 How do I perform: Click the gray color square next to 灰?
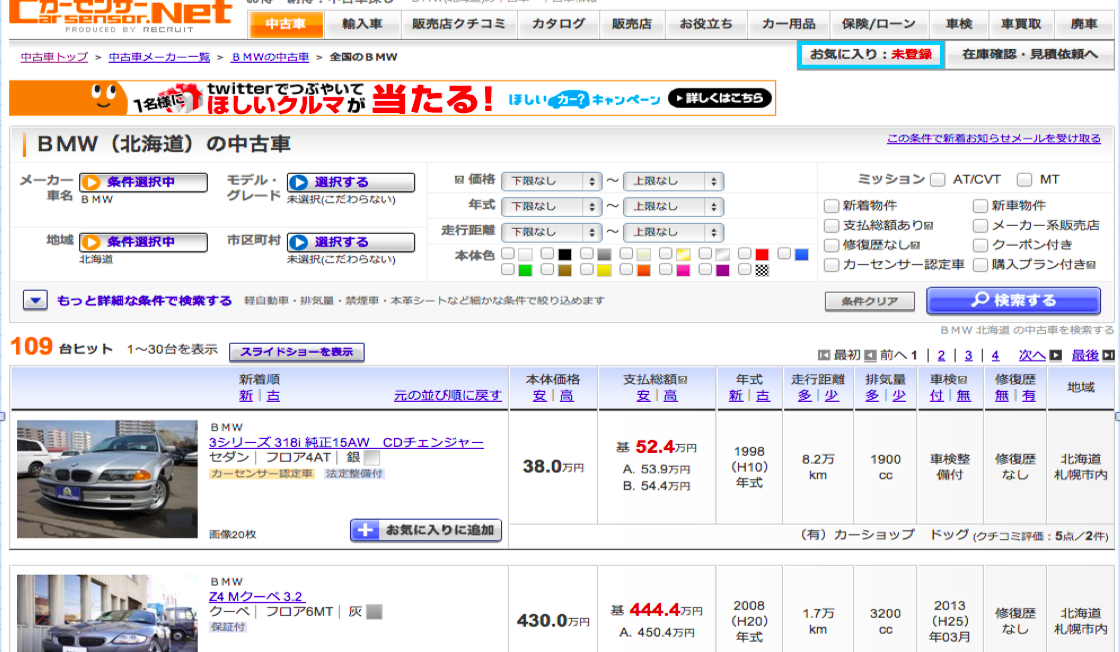(x=374, y=611)
